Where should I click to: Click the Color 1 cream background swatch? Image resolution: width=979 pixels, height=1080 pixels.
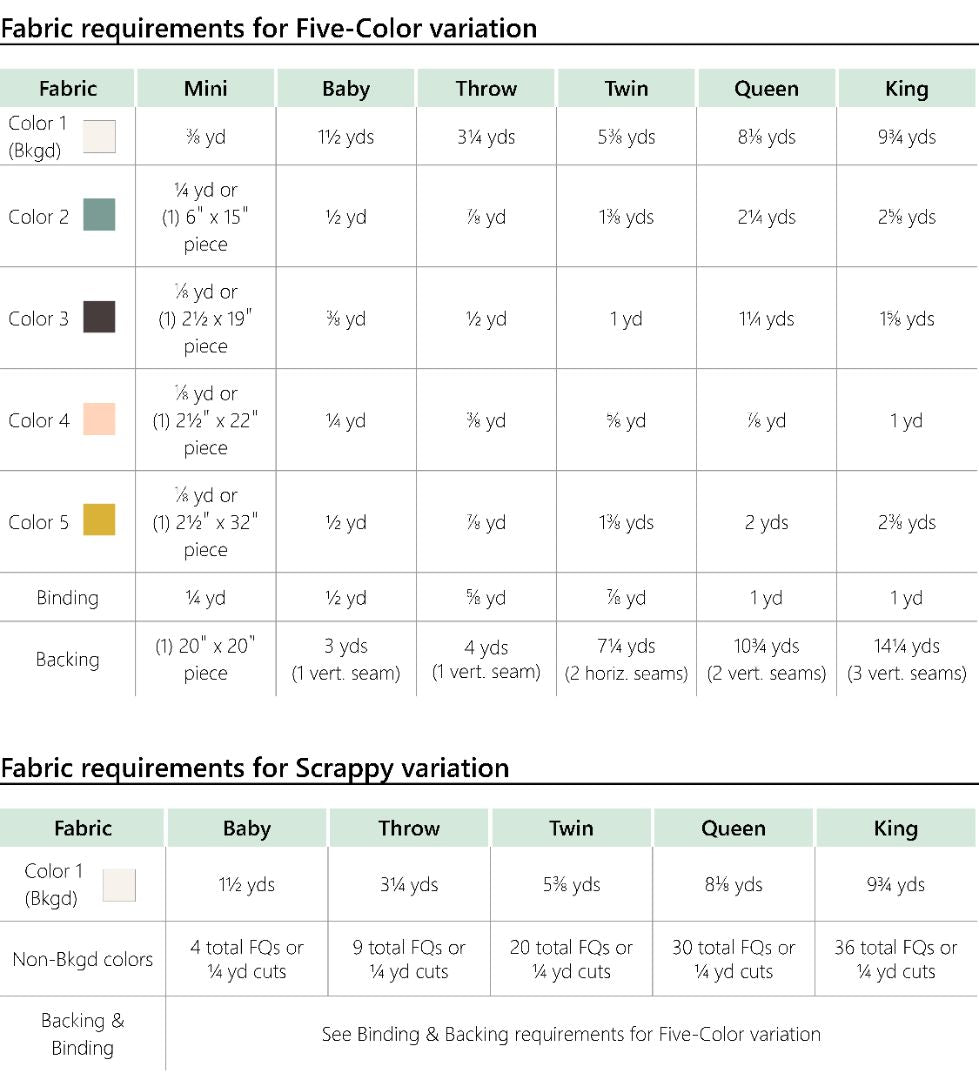pos(99,135)
